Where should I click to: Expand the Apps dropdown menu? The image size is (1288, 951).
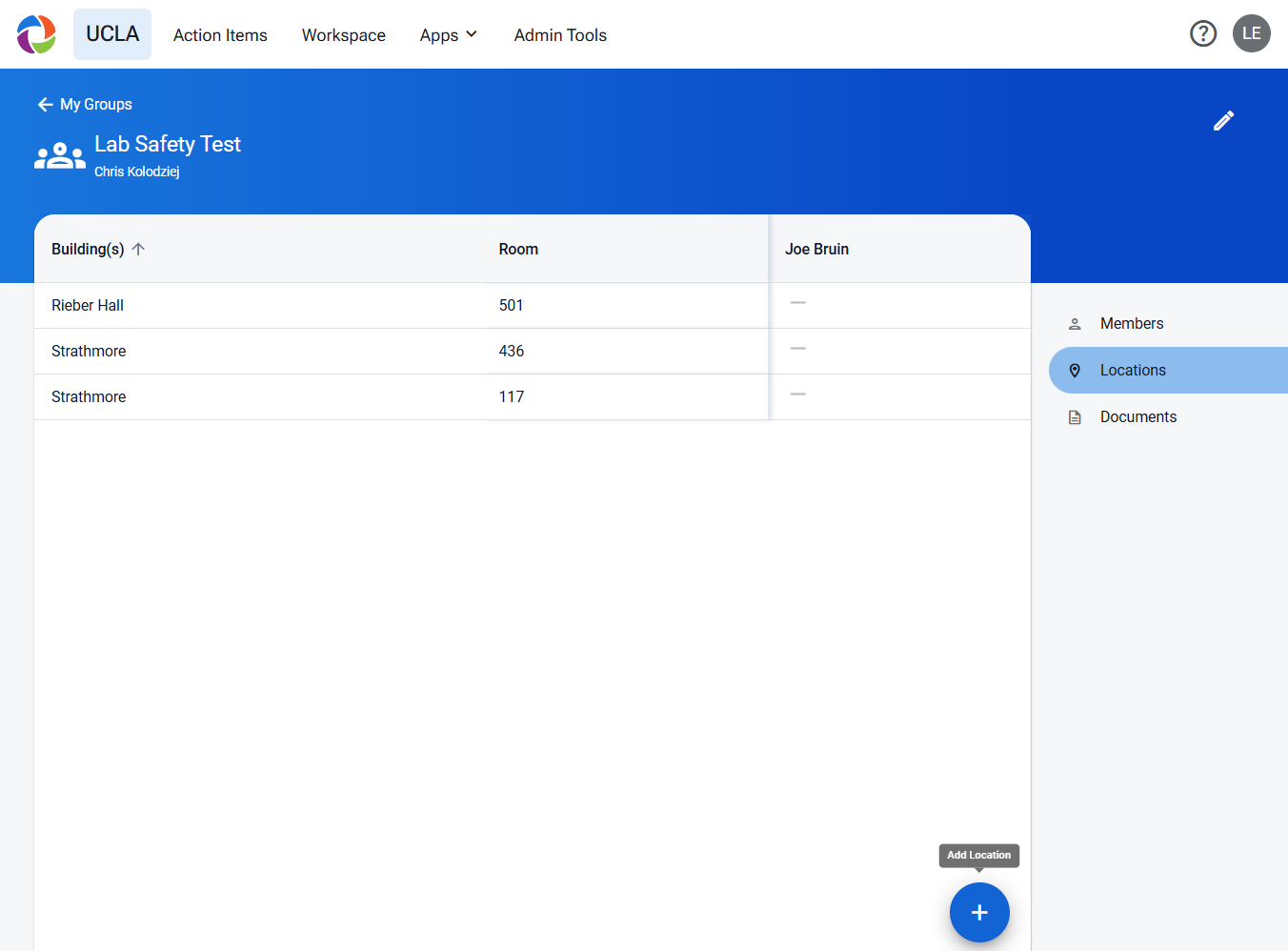(449, 35)
